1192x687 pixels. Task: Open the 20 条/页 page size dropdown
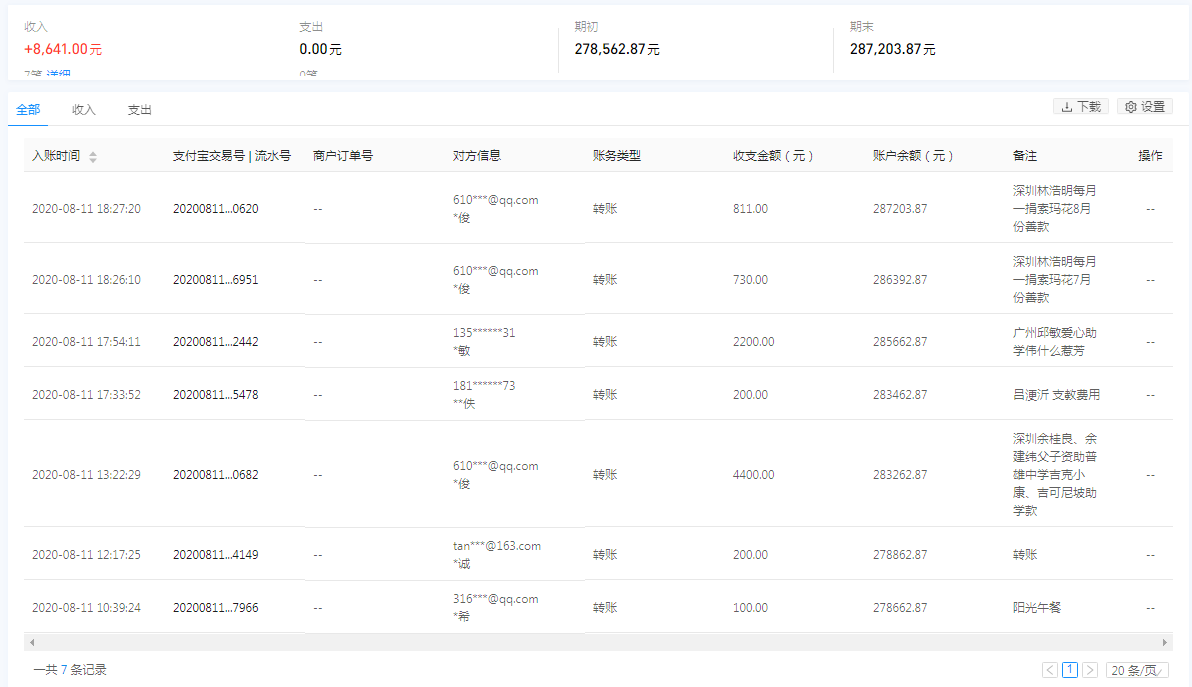[x=1137, y=670]
